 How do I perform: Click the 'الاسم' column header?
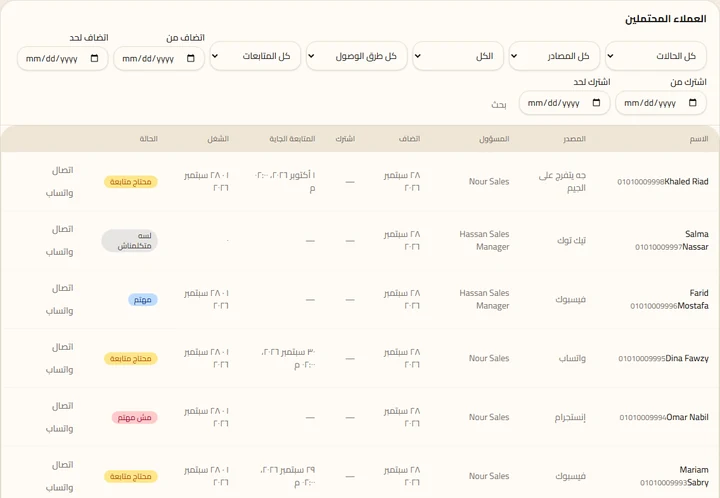[x=699, y=139]
